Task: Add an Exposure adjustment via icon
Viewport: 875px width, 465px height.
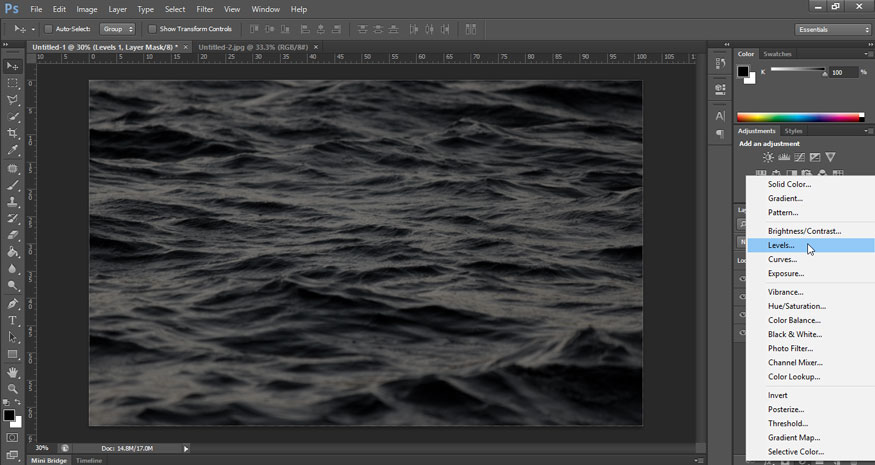Action: [815, 157]
